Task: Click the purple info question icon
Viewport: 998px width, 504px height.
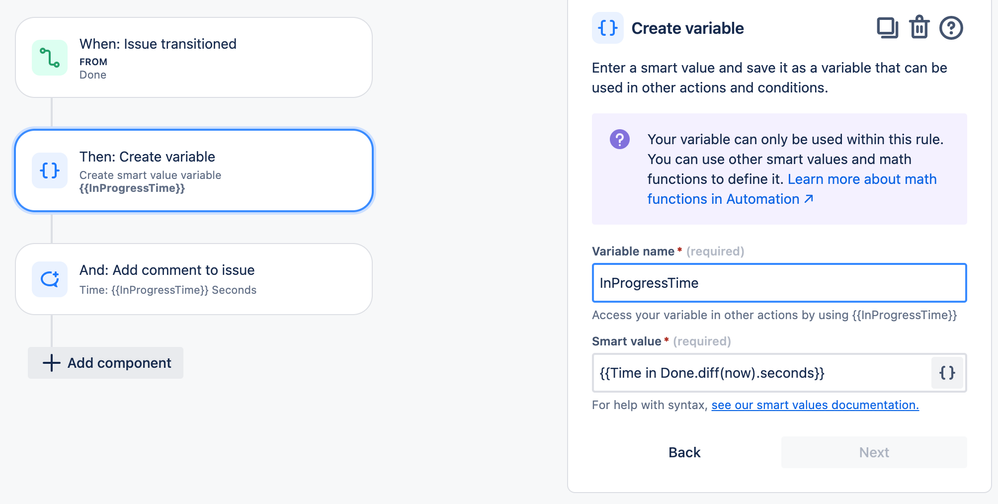Action: point(620,139)
